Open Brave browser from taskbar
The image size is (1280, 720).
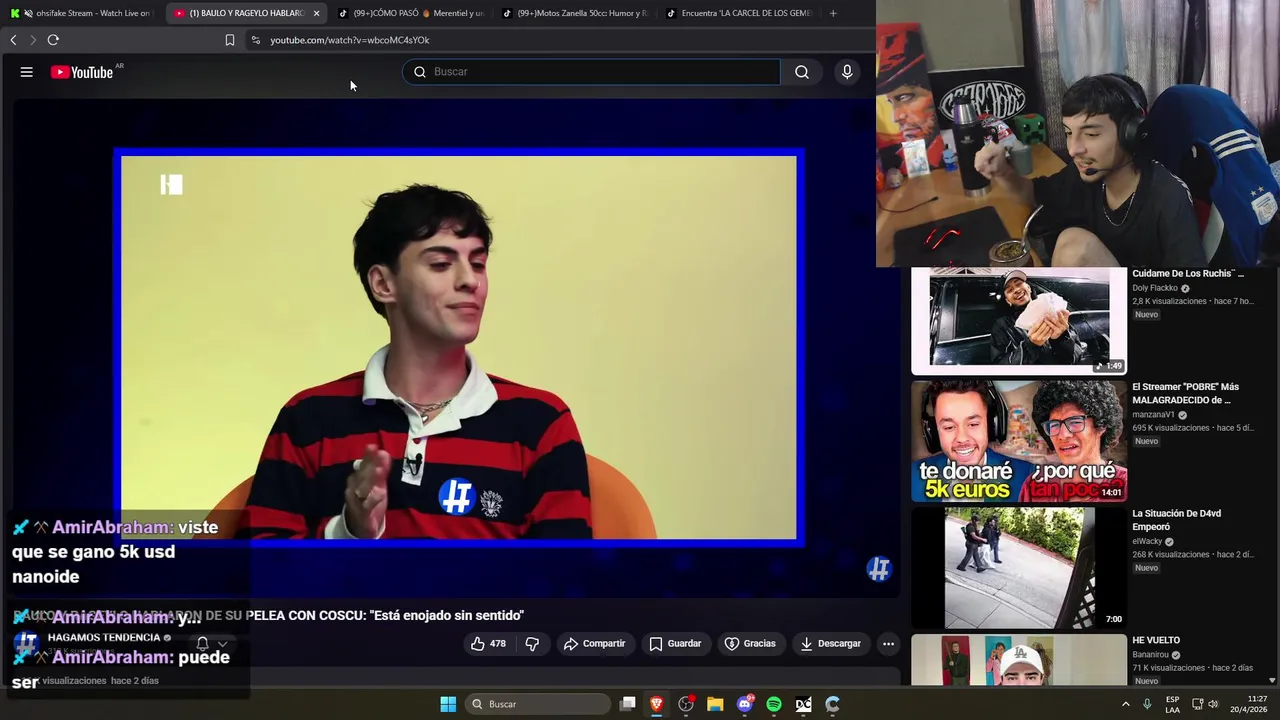point(657,704)
